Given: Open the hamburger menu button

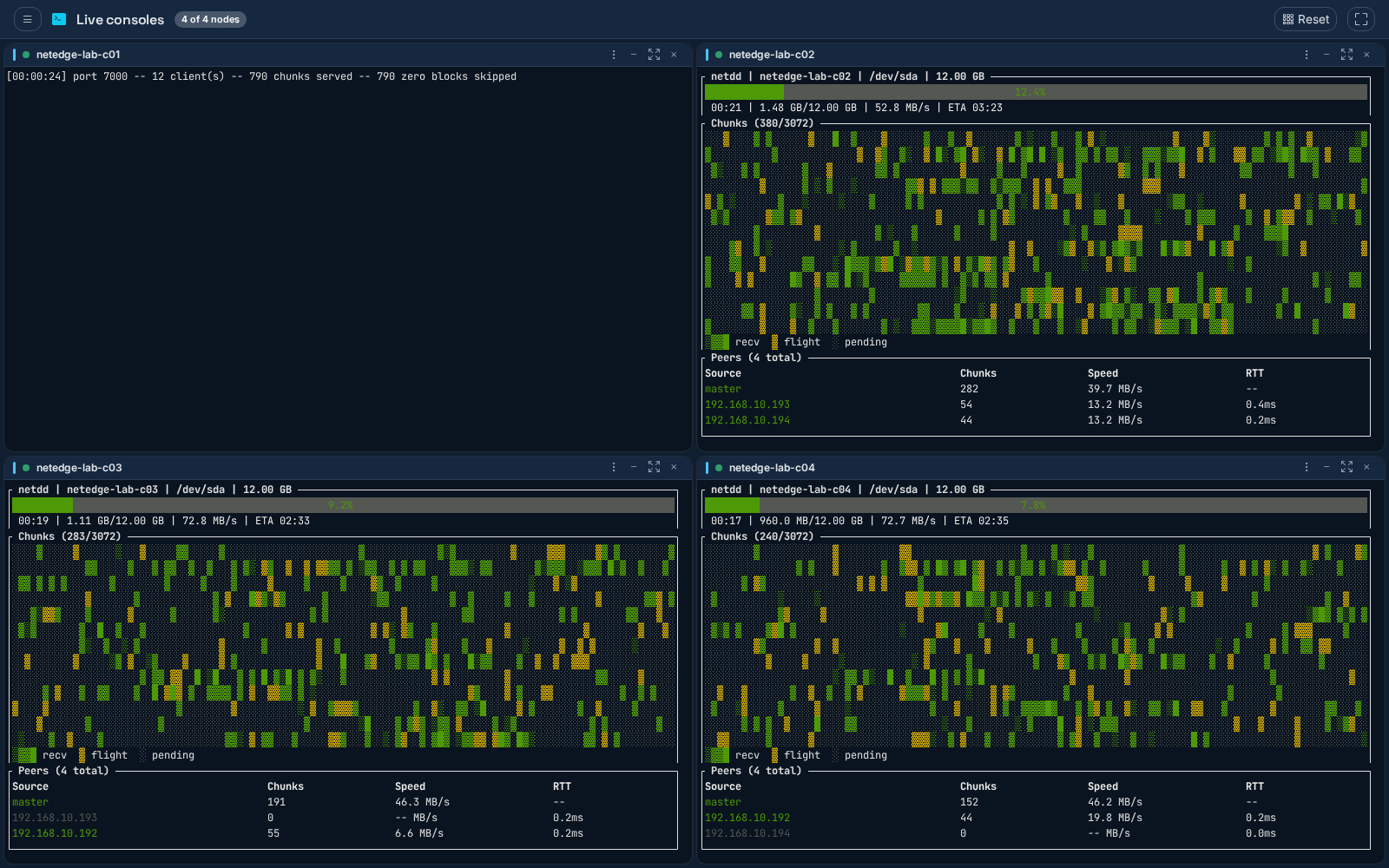Looking at the screenshot, I should 27,19.
